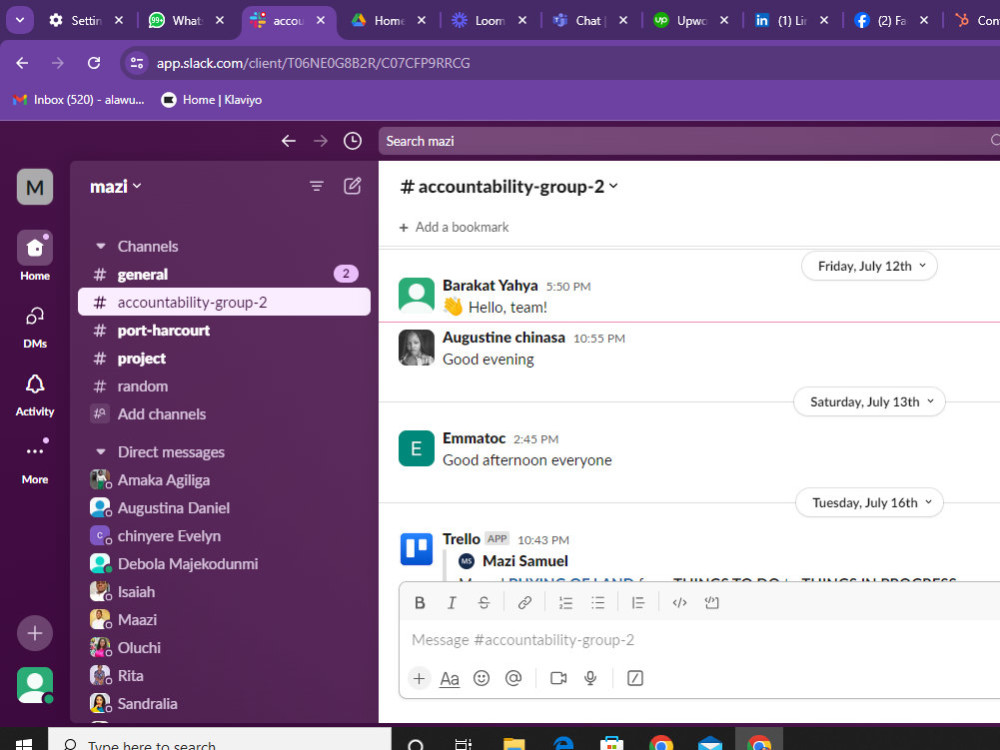Open the general channel

(224, 274)
